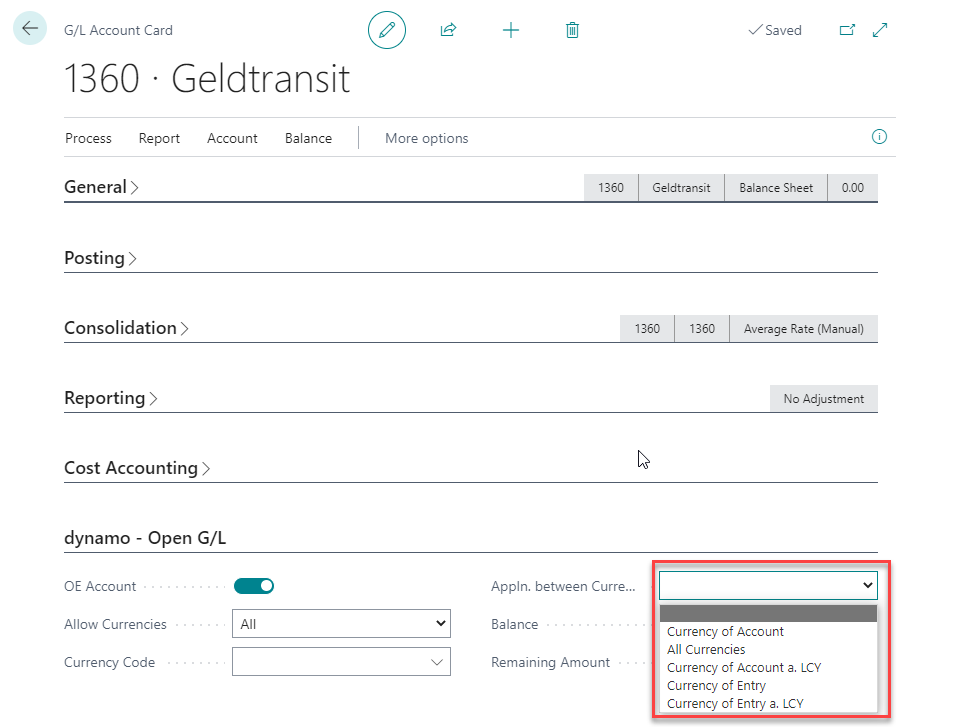Open the Report menu
Image resolution: width=959 pixels, height=727 pixels.
[159, 138]
